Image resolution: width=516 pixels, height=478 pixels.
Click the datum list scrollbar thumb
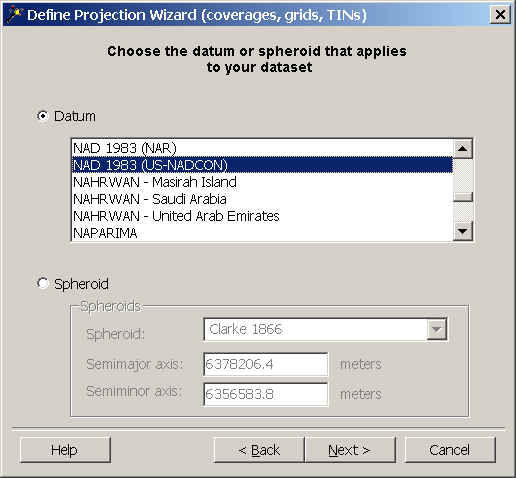pos(463,197)
